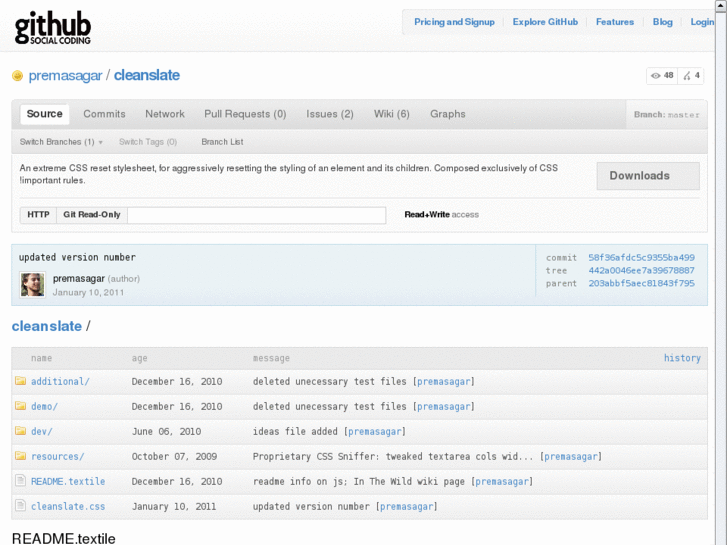Click the cleanslate.css file icon
The image size is (727, 545).
pos(20,506)
